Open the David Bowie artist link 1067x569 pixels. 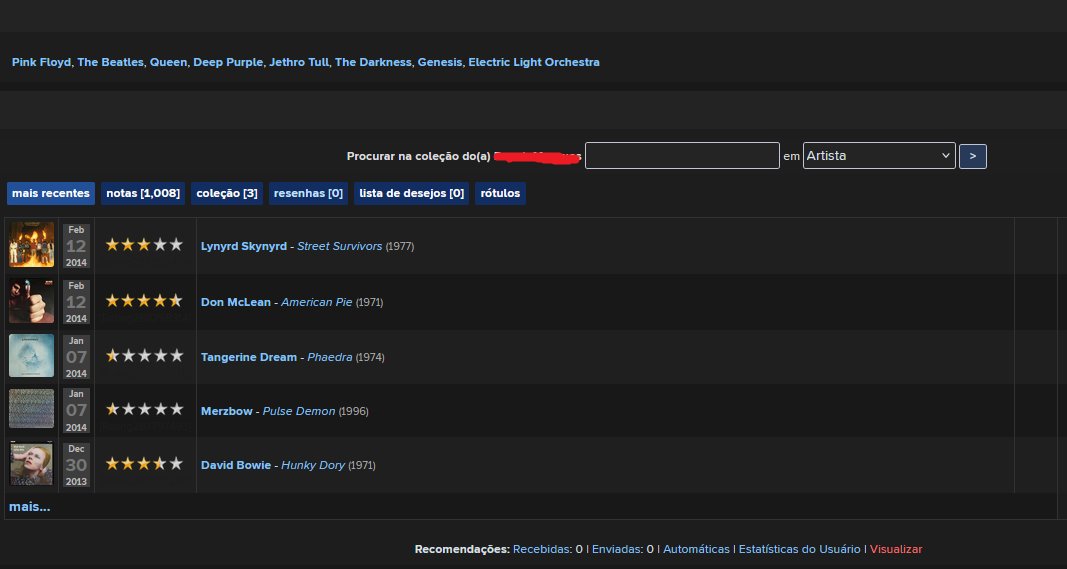click(x=235, y=466)
